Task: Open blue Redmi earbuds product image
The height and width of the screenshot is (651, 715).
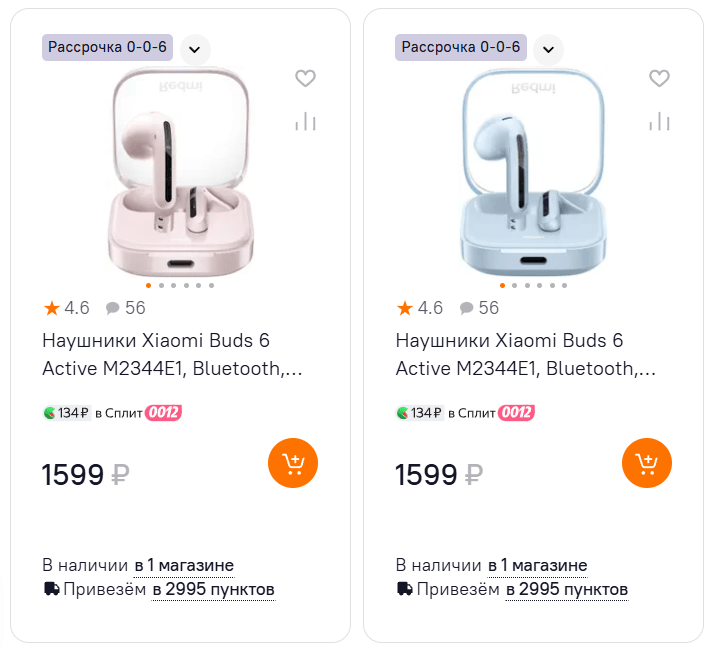Action: pos(533,170)
